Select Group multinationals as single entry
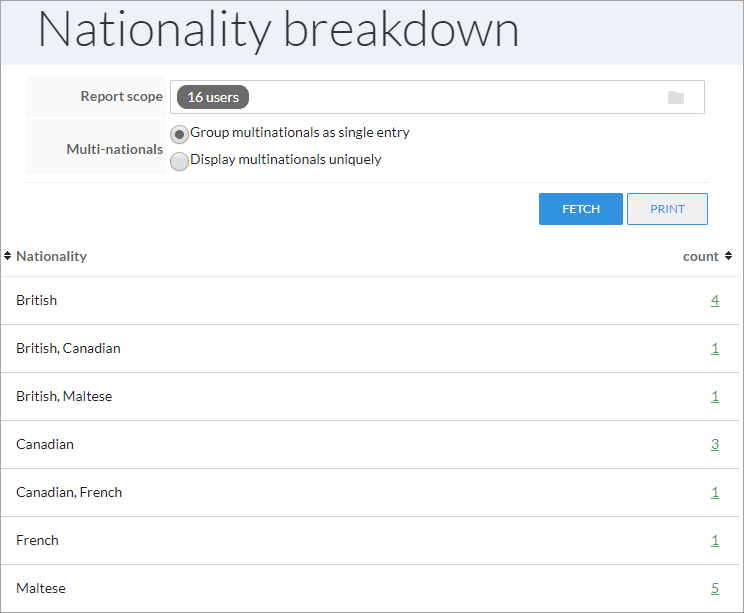 179,135
